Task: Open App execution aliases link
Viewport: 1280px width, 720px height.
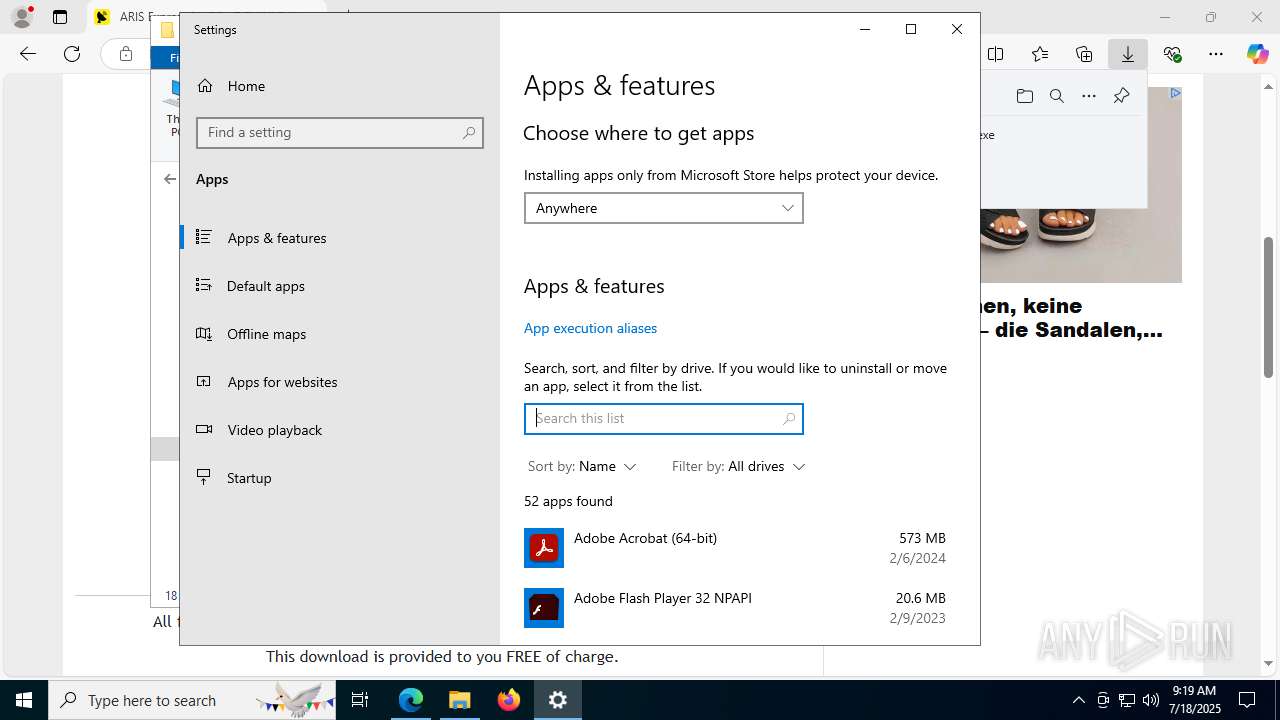Action: tap(590, 328)
